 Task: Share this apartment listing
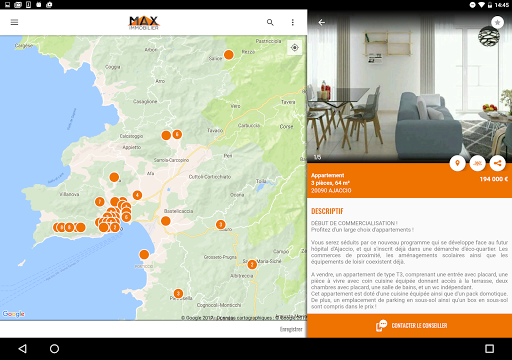[x=497, y=163]
